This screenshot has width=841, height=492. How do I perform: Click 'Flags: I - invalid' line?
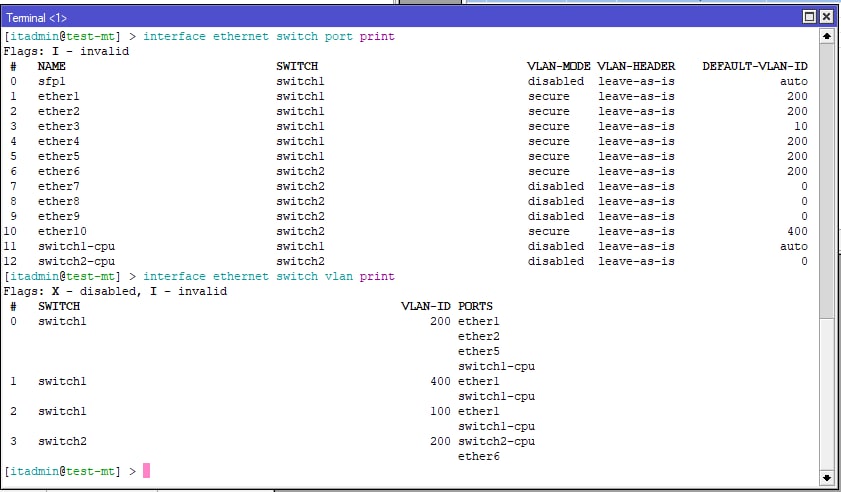pos(67,52)
